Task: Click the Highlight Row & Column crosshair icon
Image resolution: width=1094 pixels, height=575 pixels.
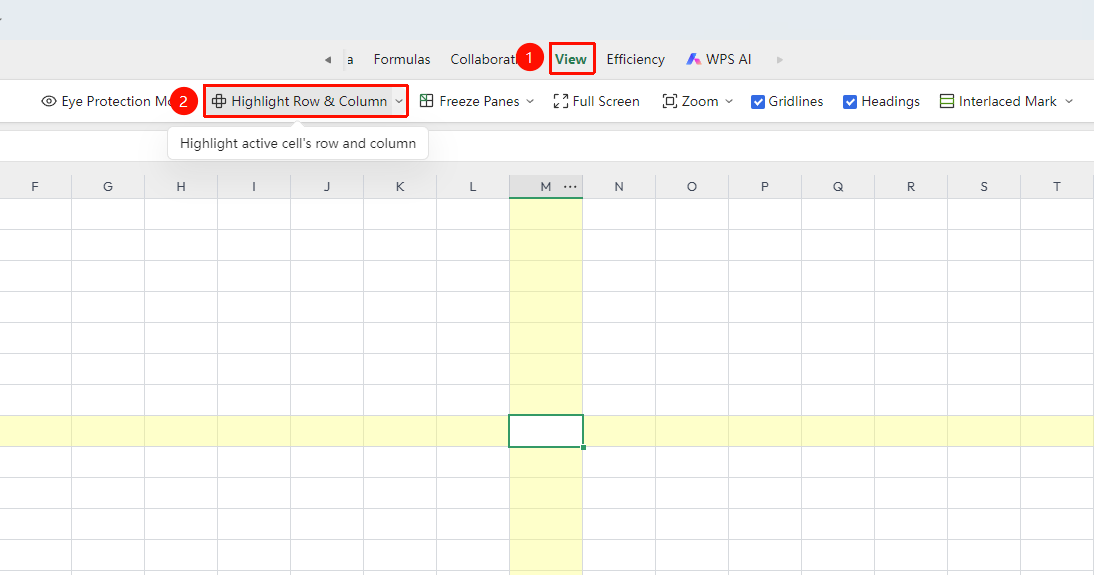Action: click(219, 101)
